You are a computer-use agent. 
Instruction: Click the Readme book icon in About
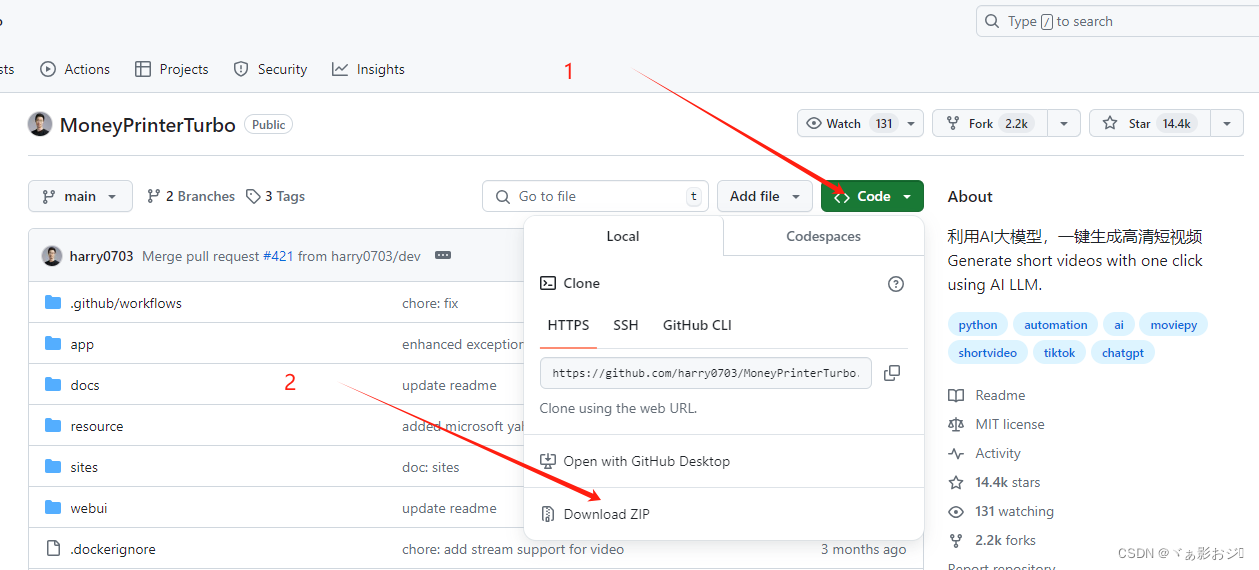coord(956,395)
